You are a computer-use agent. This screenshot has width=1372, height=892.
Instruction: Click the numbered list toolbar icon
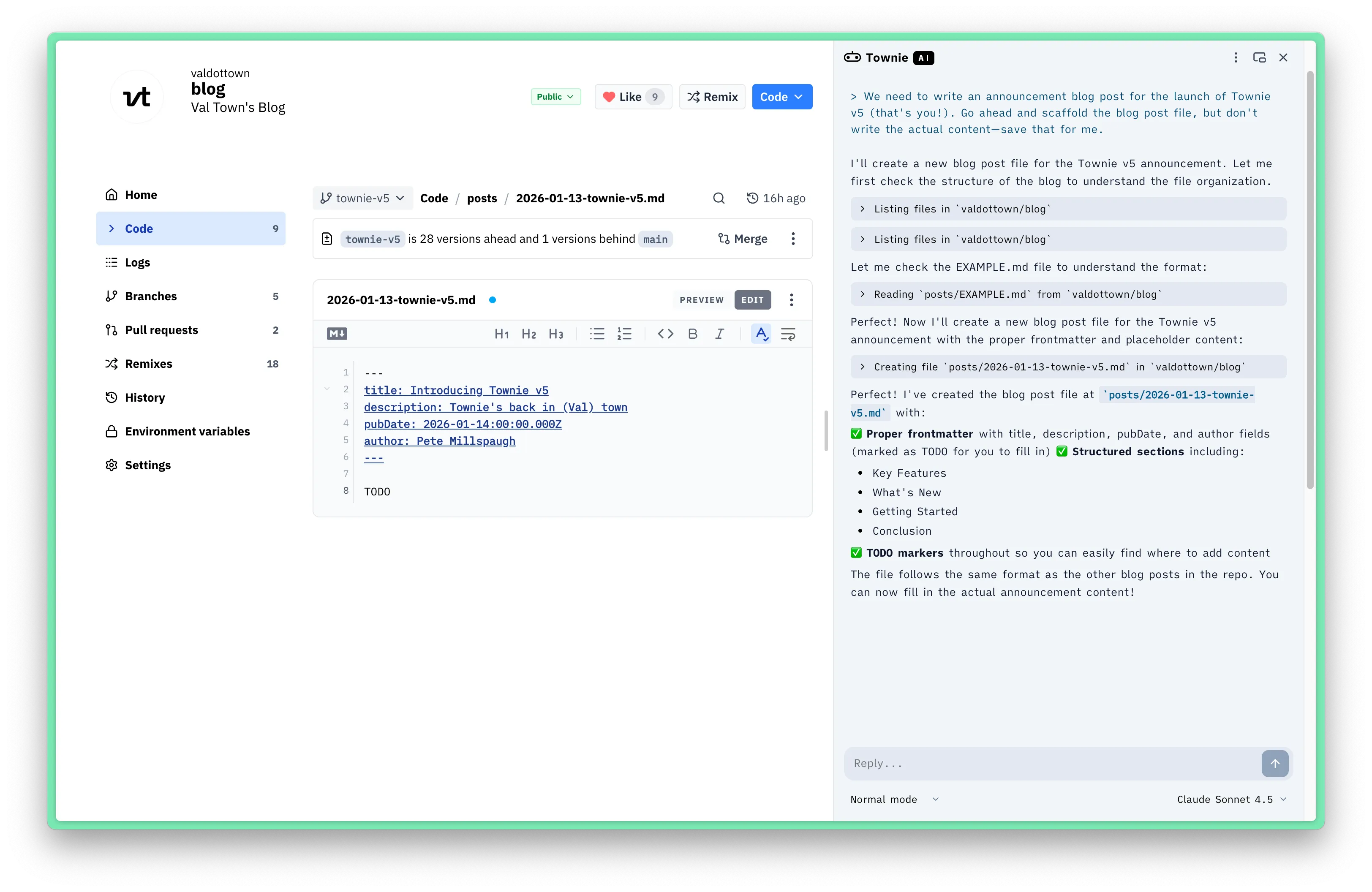[624, 334]
